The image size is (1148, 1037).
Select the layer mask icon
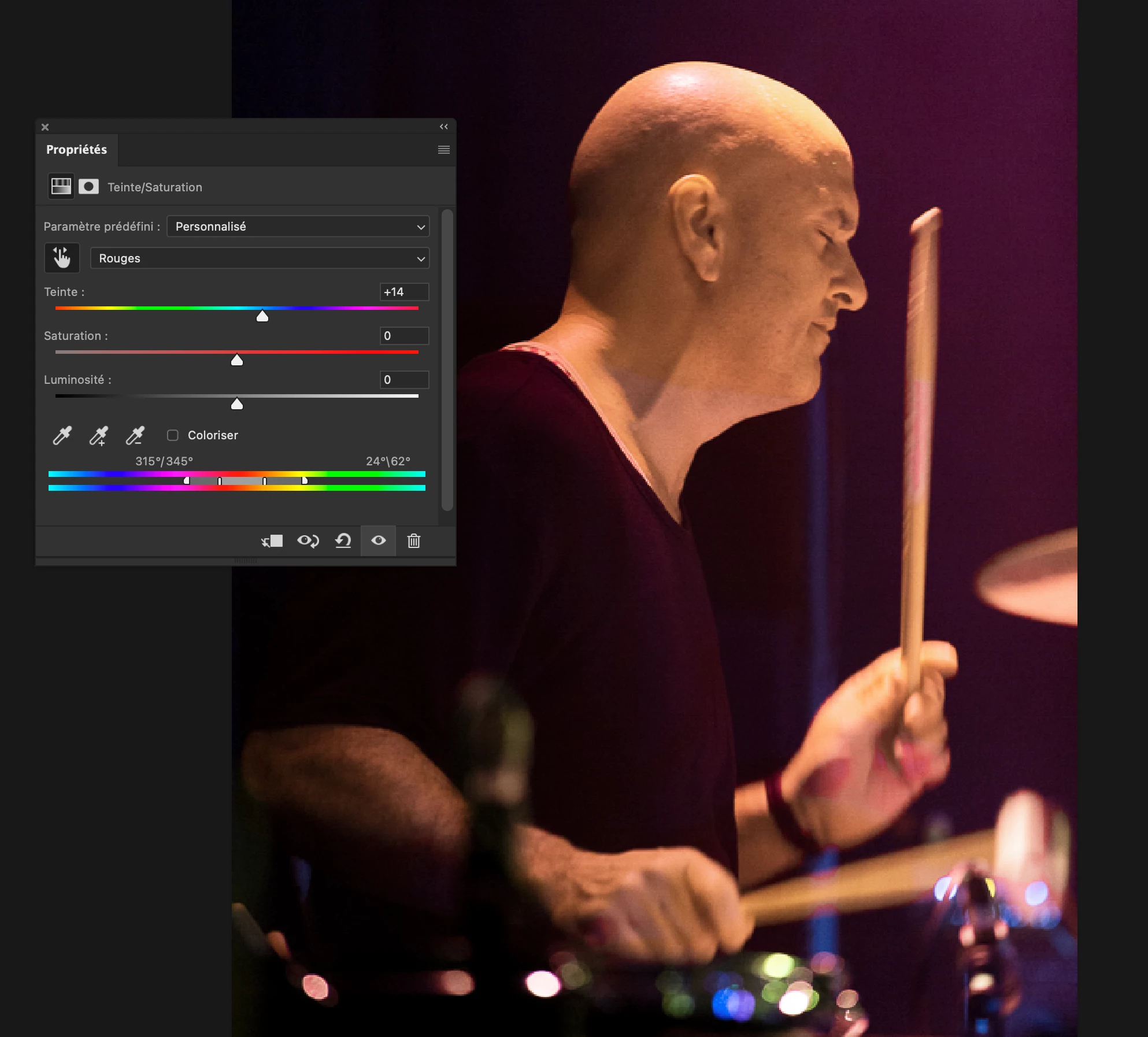(88, 186)
